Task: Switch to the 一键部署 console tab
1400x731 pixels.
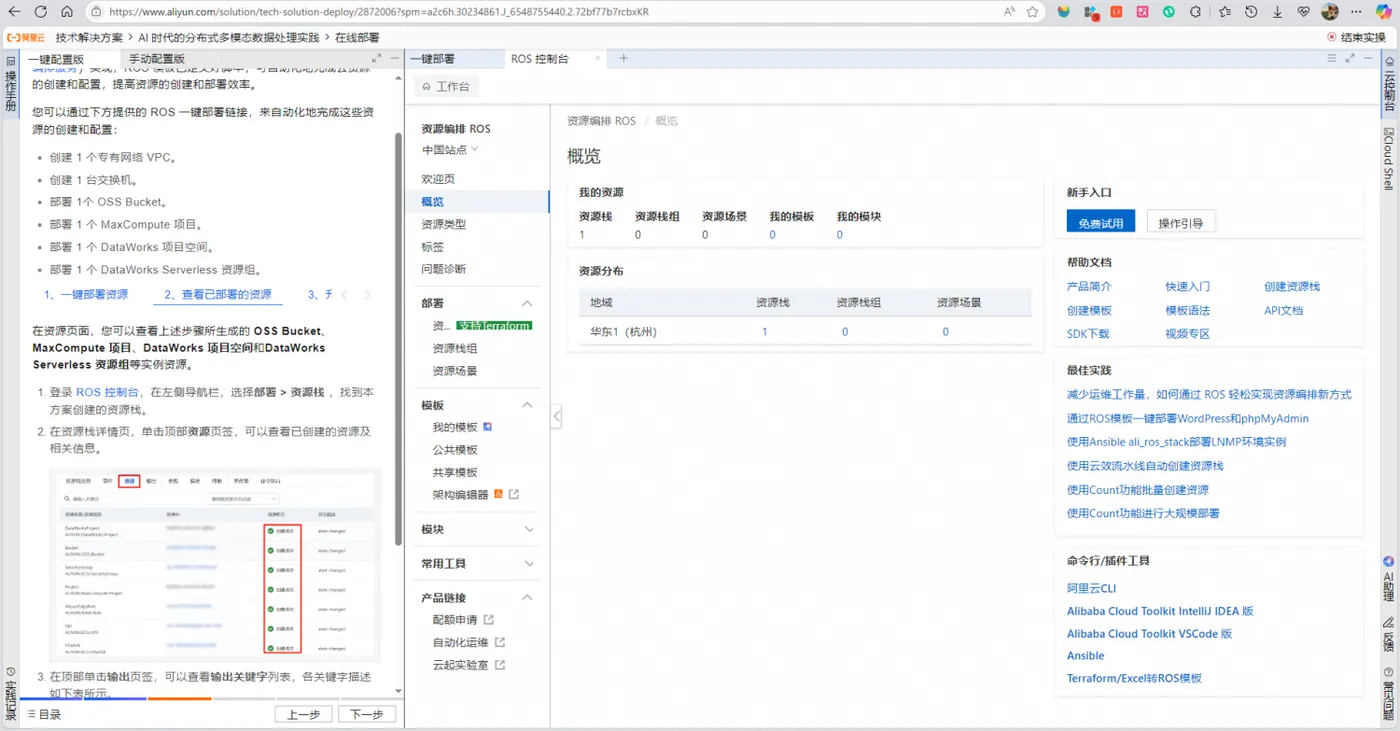Action: pyautogui.click(x=432, y=59)
